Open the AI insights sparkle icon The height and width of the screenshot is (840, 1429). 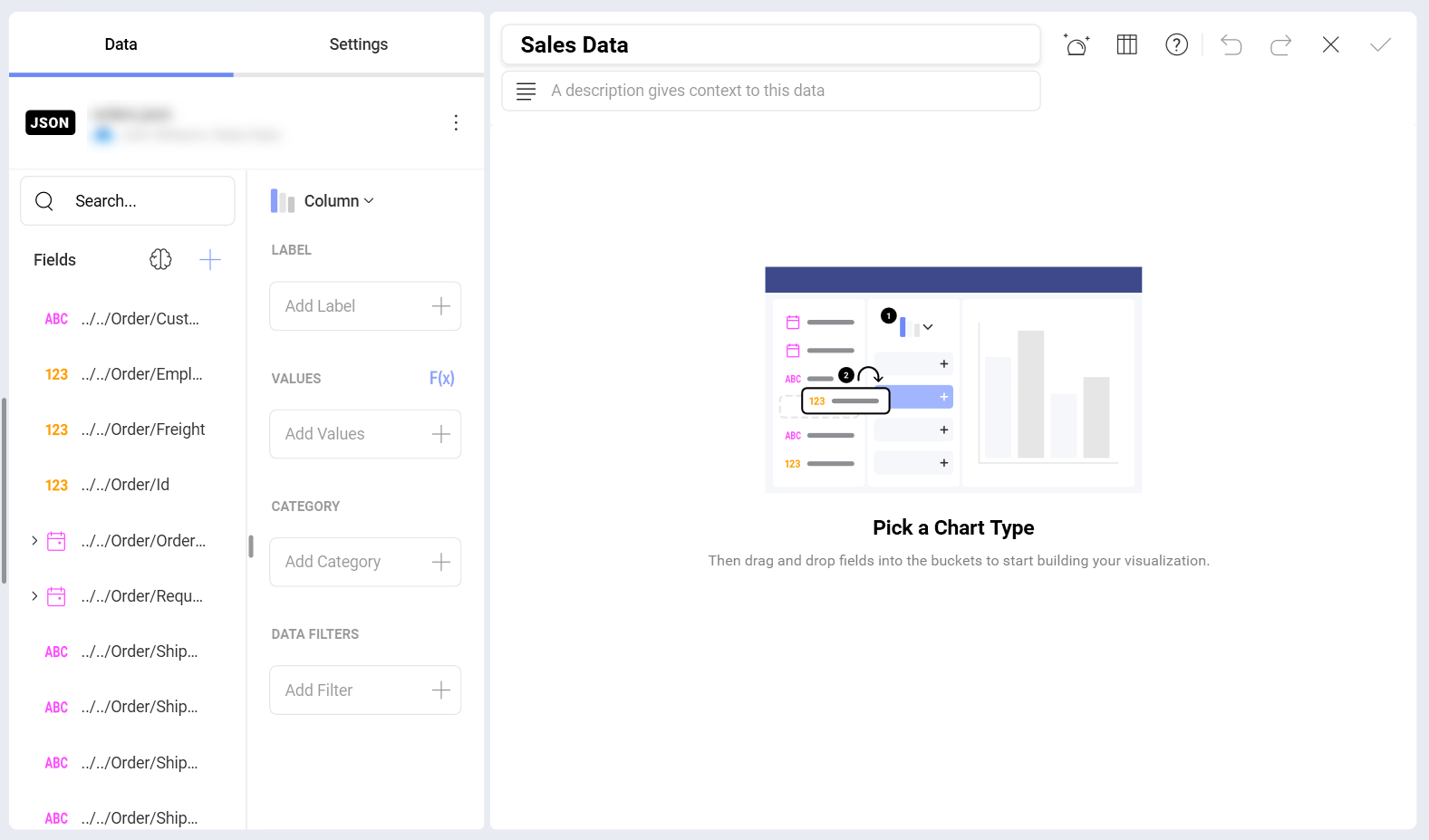tap(1077, 44)
